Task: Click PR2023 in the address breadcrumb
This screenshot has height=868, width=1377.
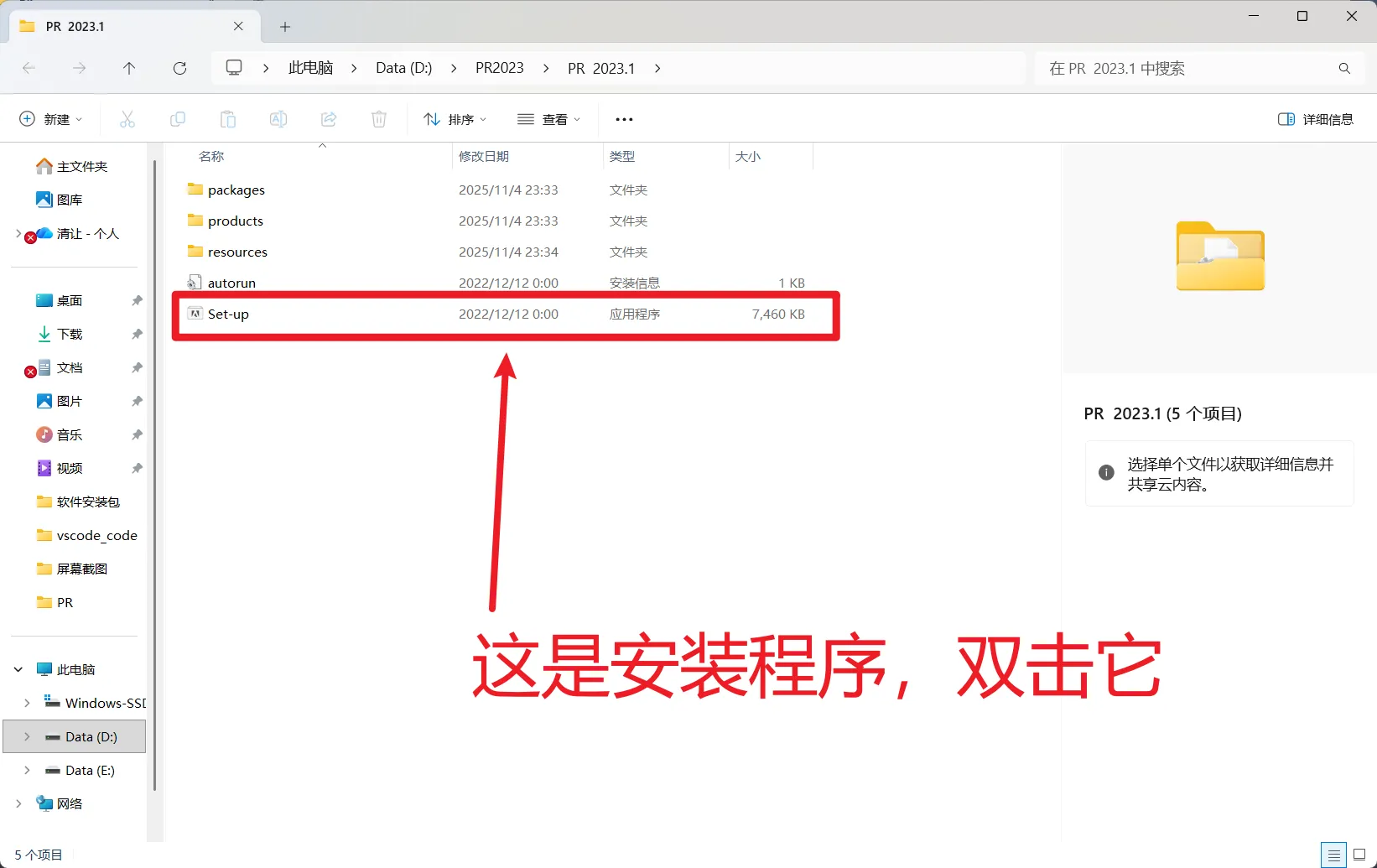Action: click(x=500, y=68)
